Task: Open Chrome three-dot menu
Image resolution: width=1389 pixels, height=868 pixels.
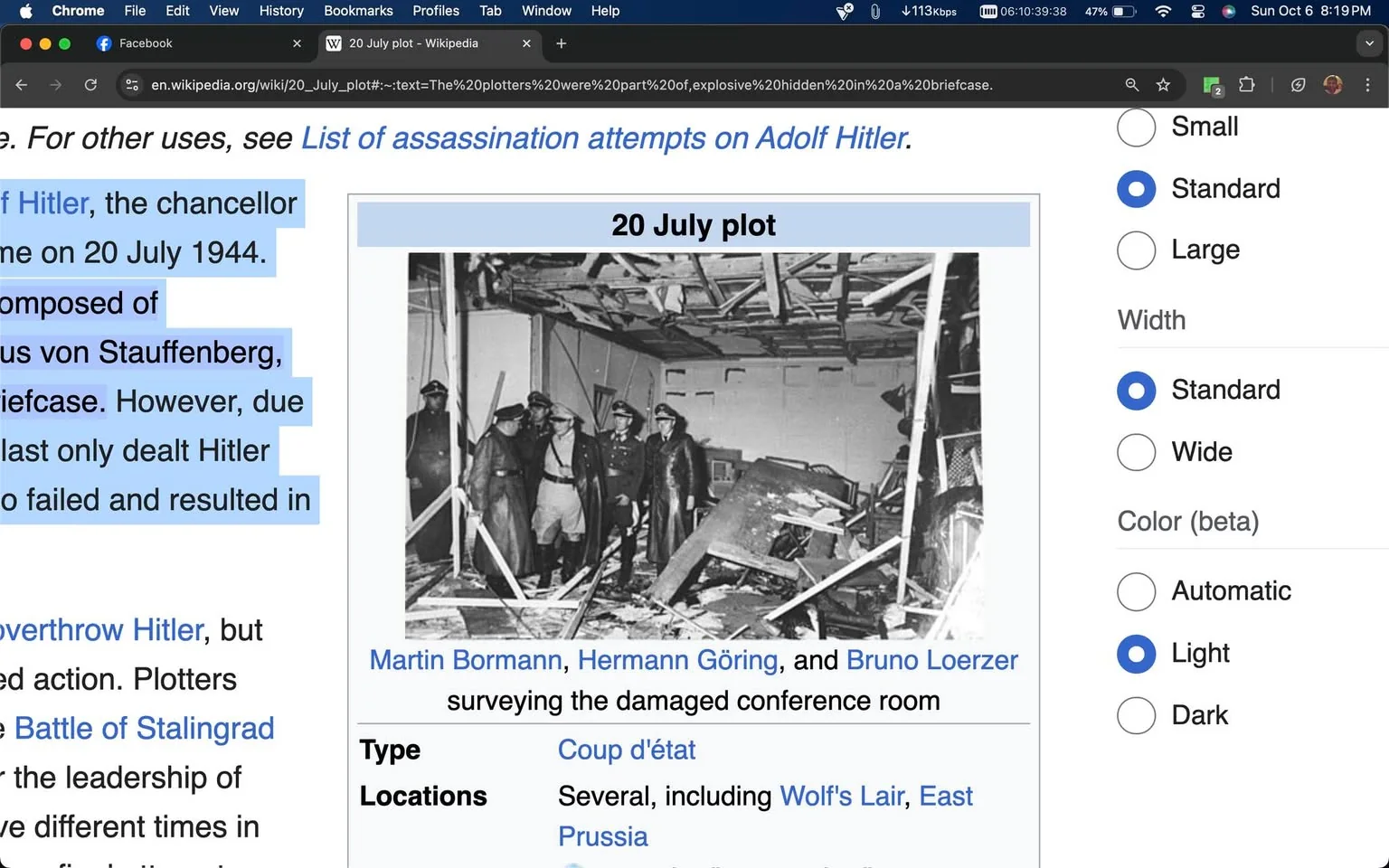Action: 1367,85
